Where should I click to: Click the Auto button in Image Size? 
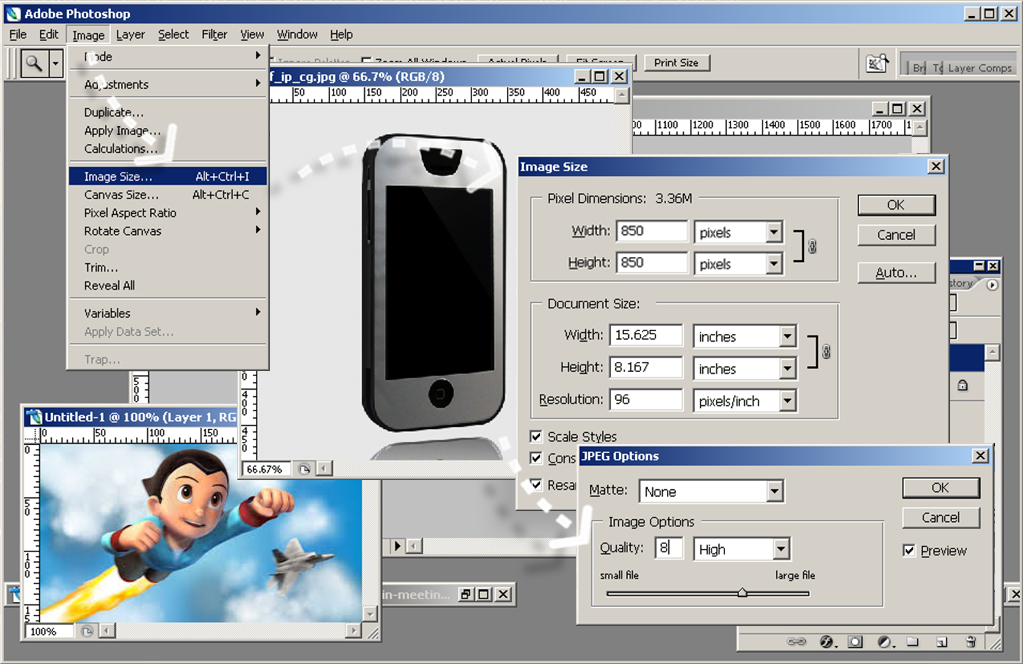895,273
